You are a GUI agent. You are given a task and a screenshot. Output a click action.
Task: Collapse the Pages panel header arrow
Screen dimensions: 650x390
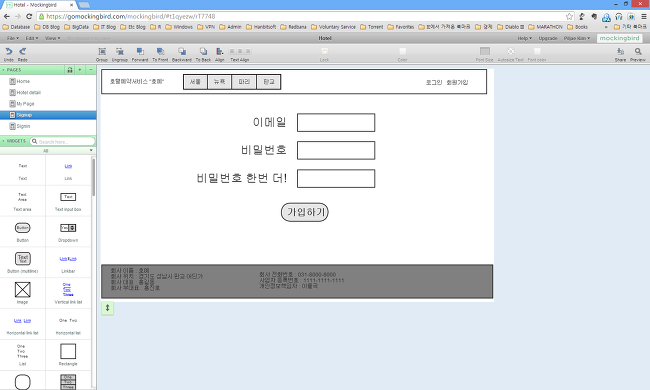[3, 70]
